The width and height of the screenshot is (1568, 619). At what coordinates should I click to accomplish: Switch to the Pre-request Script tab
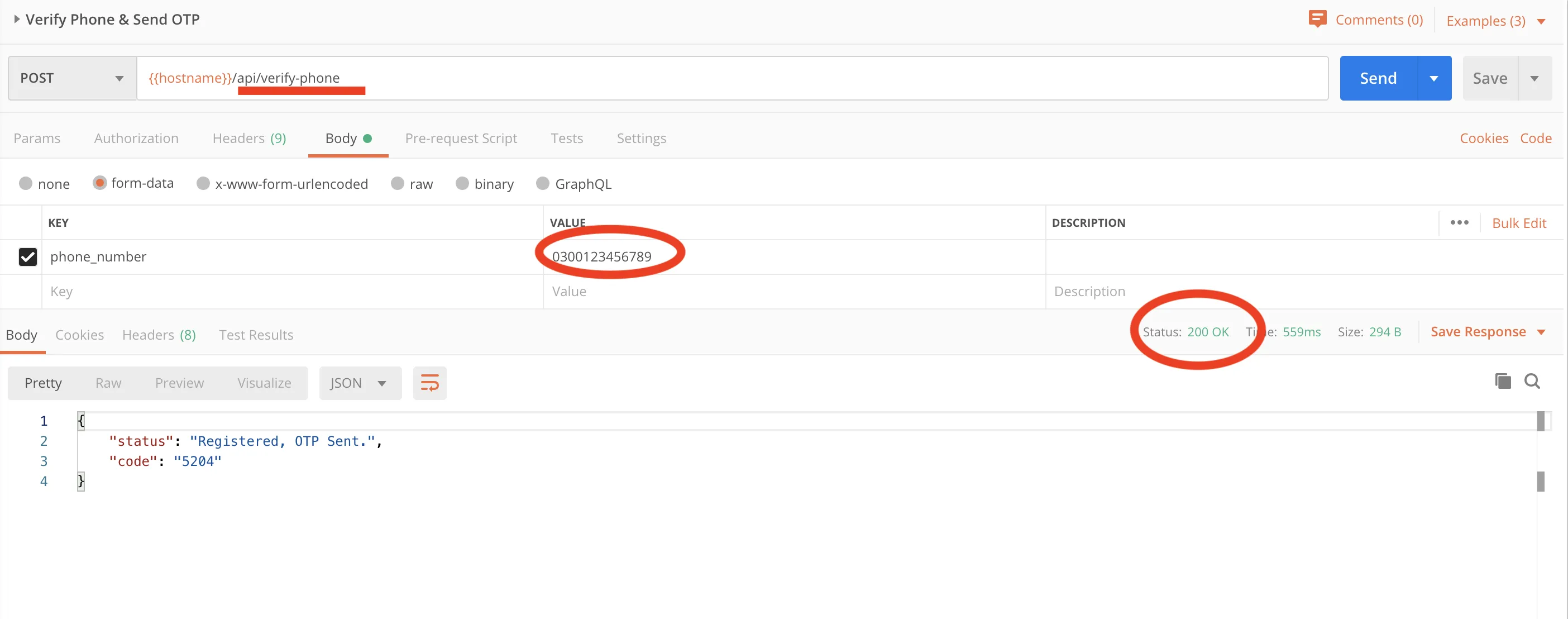(x=461, y=139)
